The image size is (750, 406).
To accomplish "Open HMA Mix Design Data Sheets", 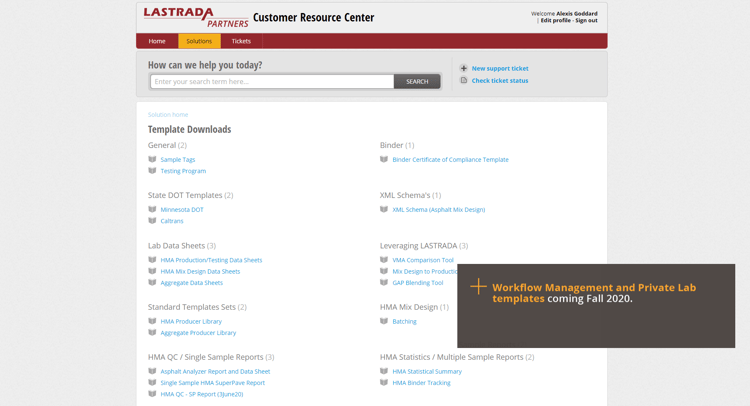I will click(200, 272).
